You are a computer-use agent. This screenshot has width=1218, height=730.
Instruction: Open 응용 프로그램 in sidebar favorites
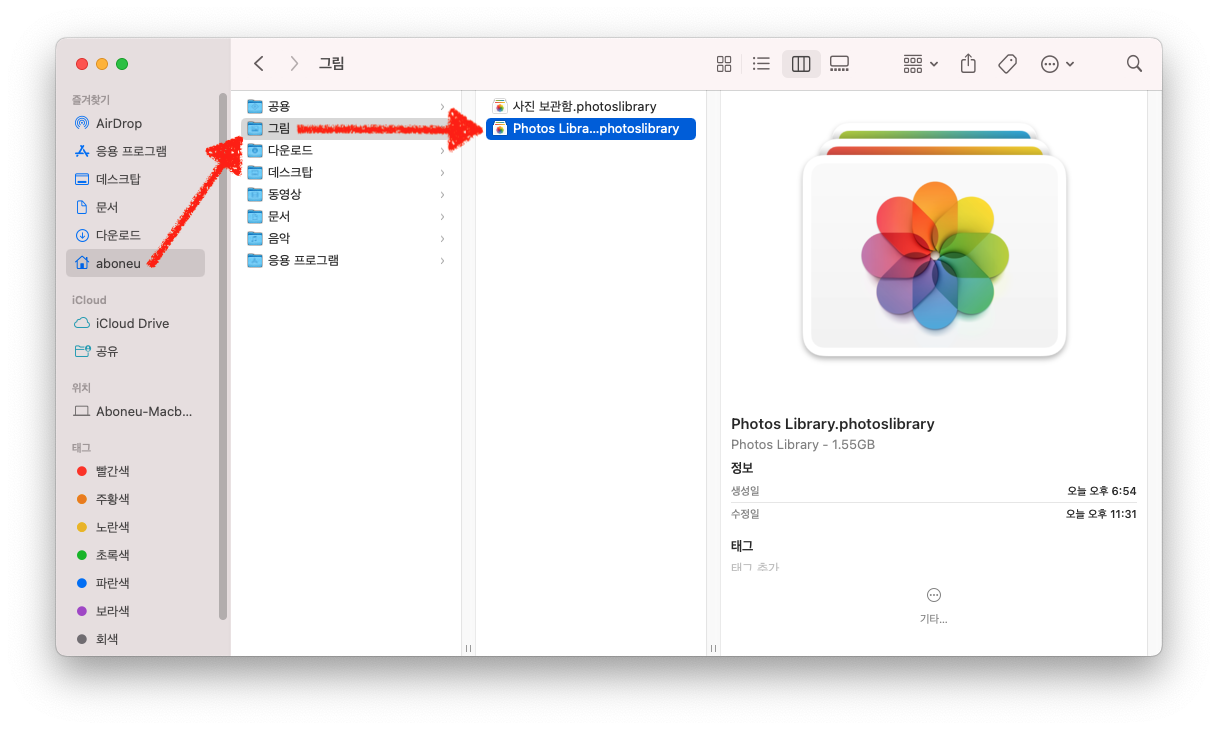click(135, 151)
